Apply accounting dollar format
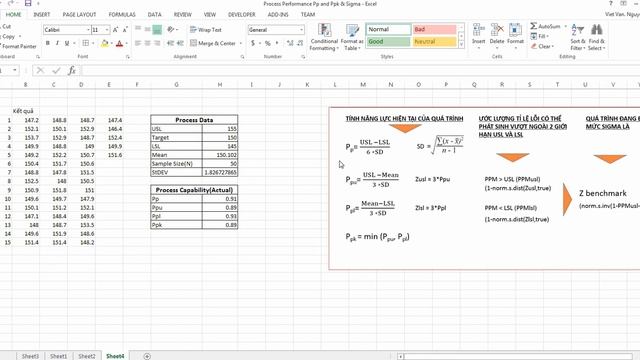 click(x=253, y=43)
